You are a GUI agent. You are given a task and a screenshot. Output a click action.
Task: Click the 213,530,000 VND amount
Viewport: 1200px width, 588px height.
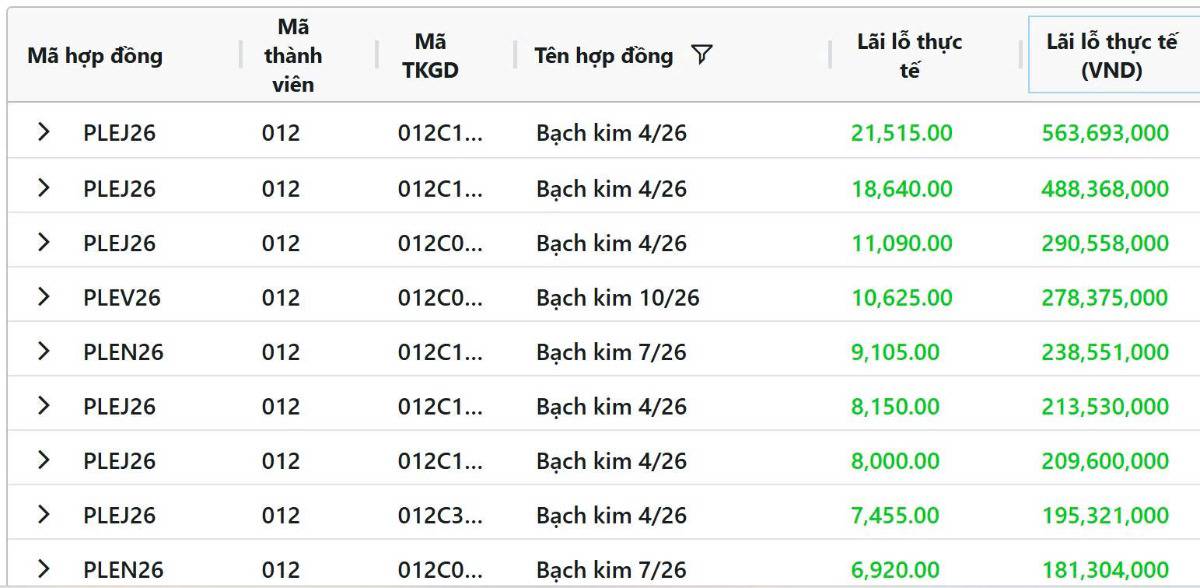1105,406
